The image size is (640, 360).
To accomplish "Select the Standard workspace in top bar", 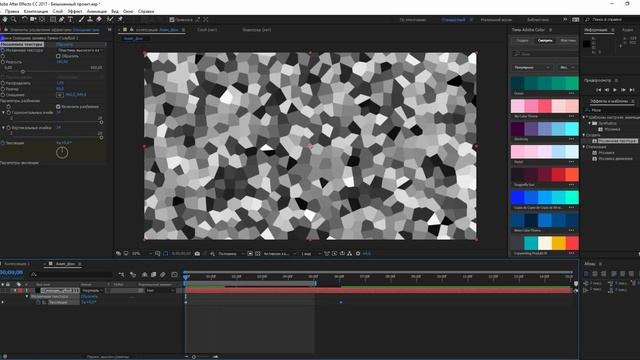I will 453,20.
